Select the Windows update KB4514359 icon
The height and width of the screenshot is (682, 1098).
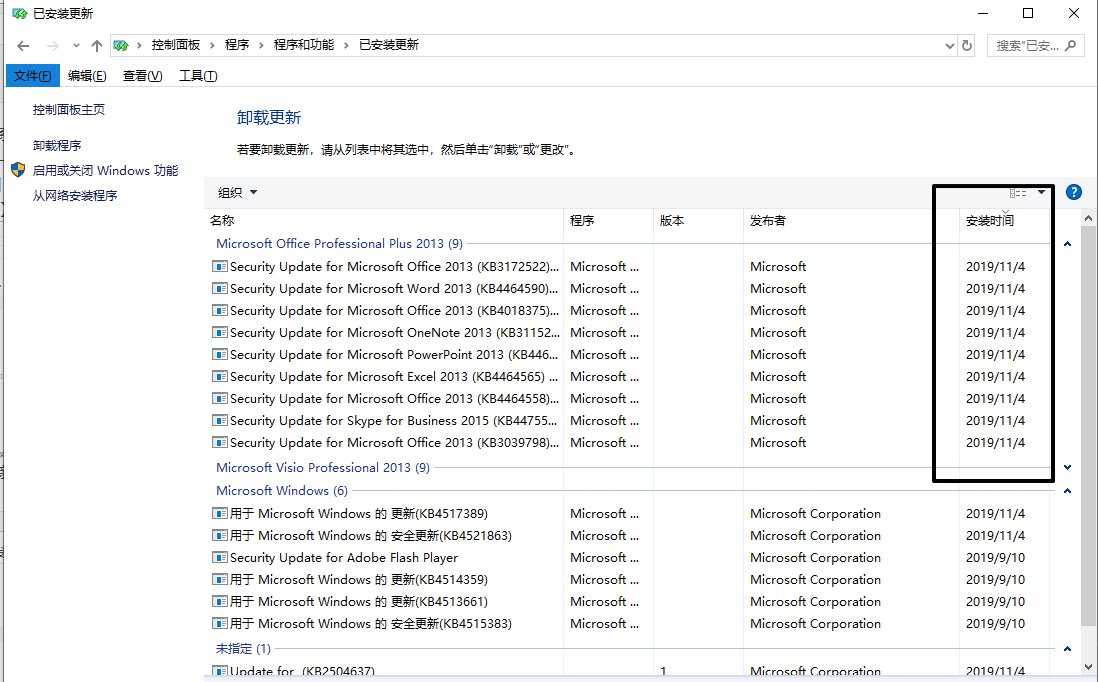click(x=220, y=580)
